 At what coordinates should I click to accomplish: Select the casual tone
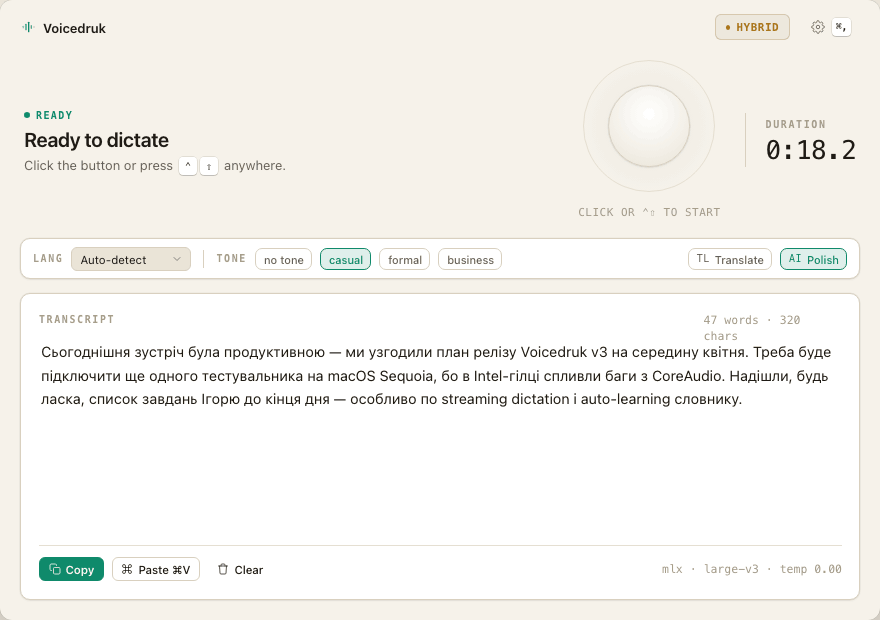click(345, 259)
